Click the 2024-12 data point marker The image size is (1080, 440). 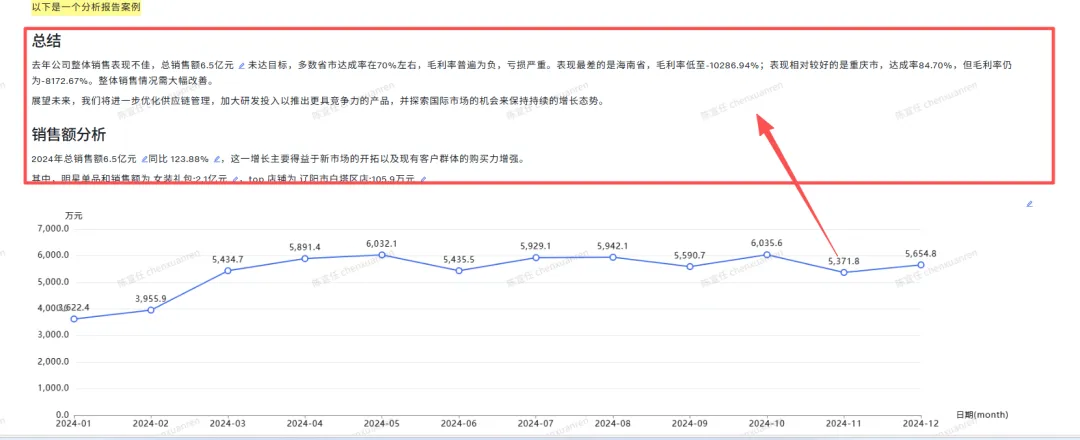coord(921,264)
